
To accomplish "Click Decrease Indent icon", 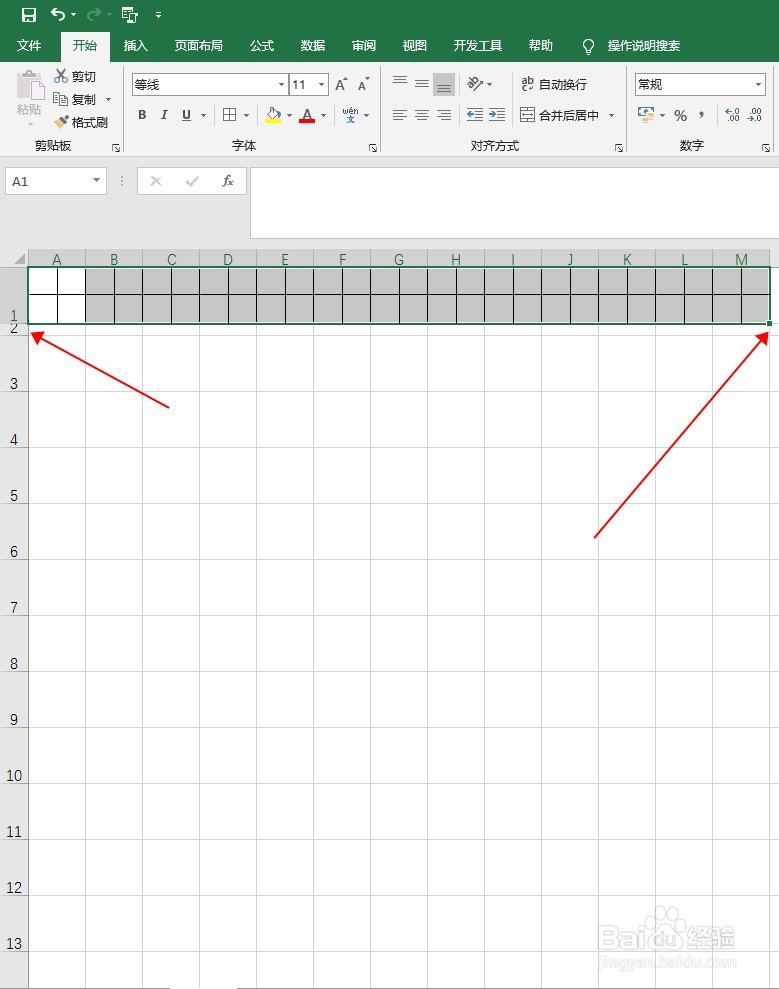I will (474, 115).
